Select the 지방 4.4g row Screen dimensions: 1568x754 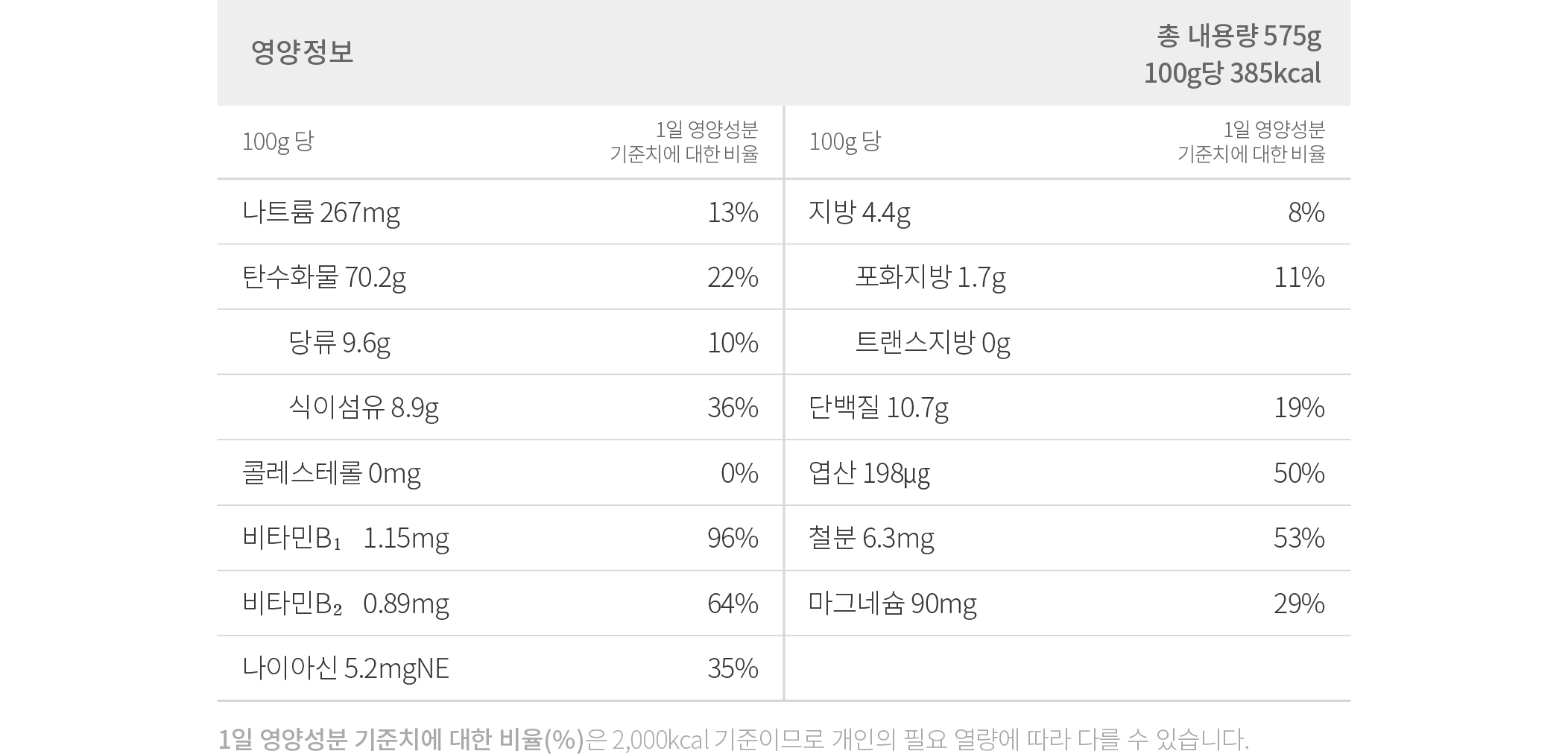(x=1067, y=212)
